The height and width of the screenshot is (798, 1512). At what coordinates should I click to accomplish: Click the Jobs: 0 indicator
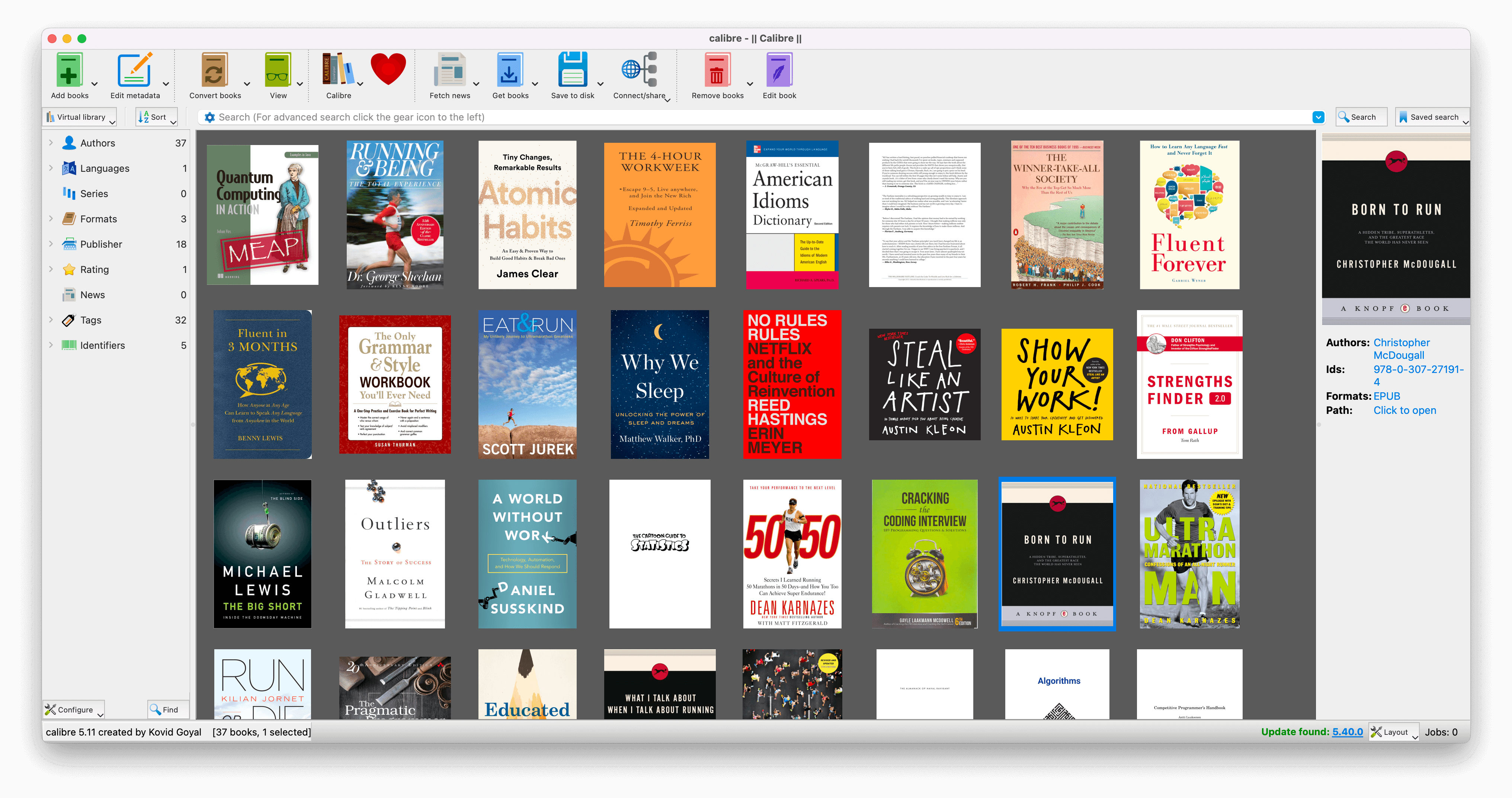(1441, 732)
